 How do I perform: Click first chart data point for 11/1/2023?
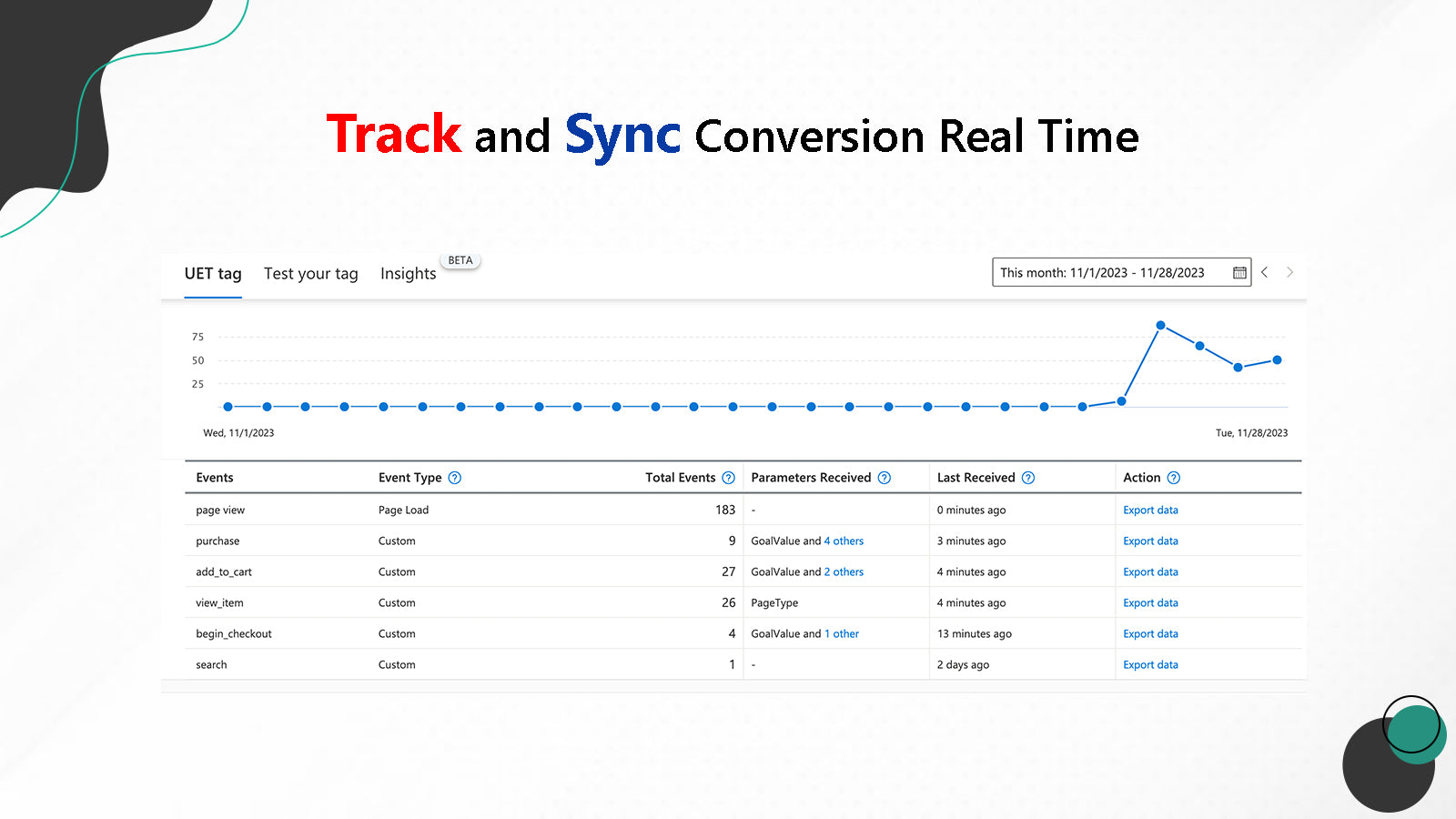(x=227, y=407)
